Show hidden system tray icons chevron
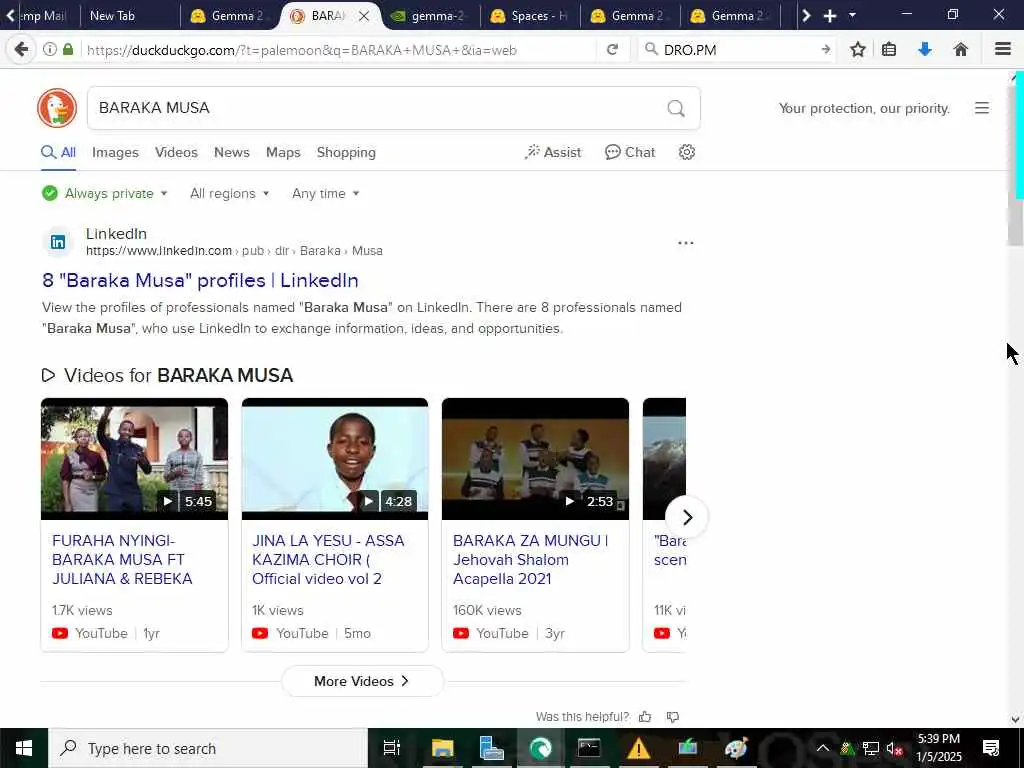Viewport: 1024px width, 768px height. (823, 748)
